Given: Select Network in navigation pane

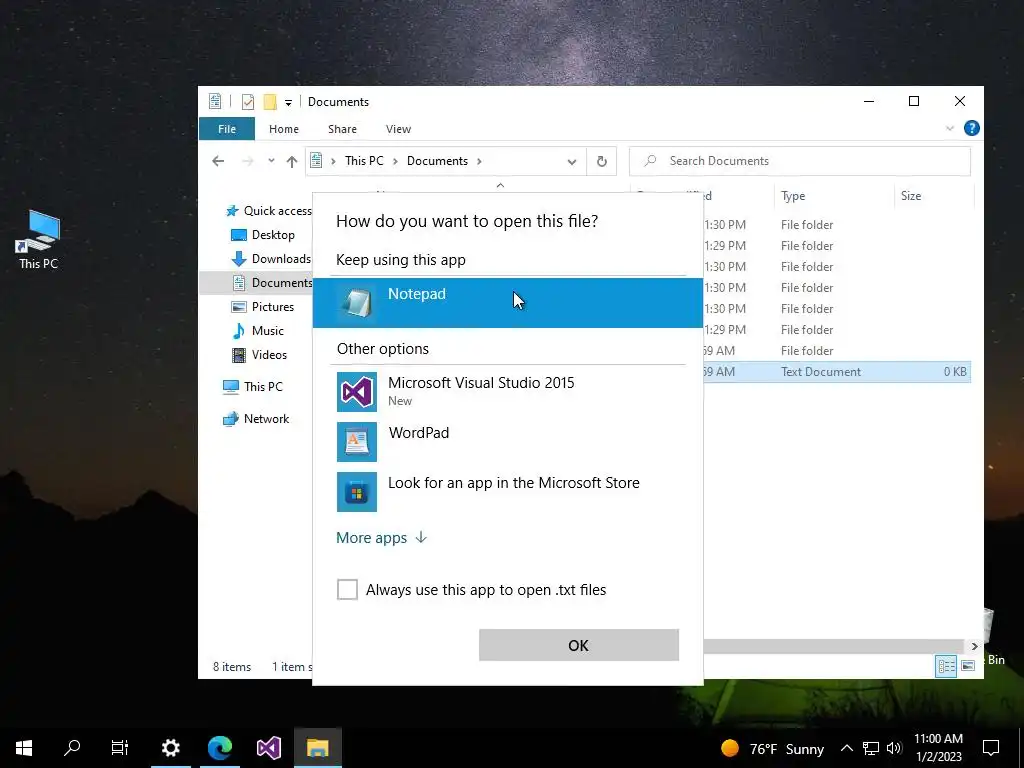Looking at the screenshot, I should click(256, 419).
